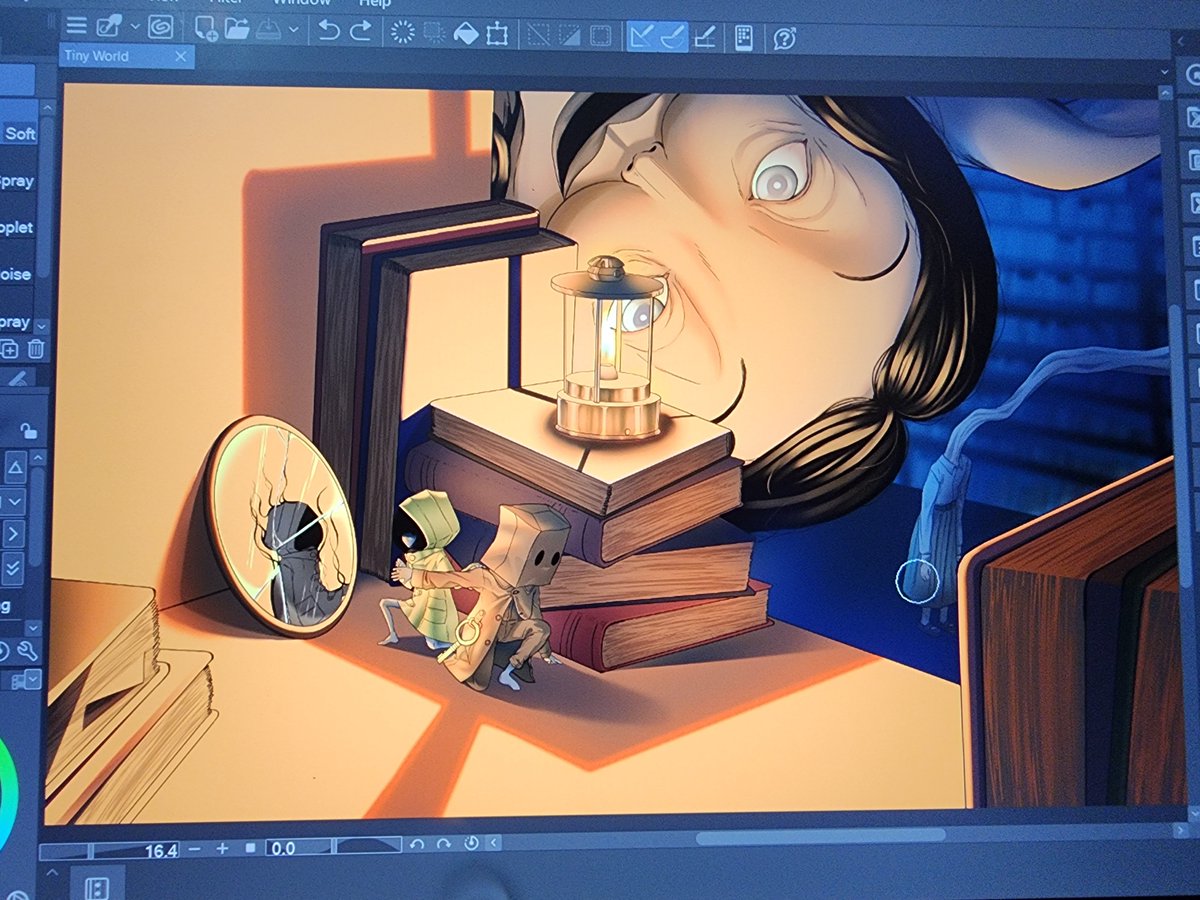Collapse navigator bar with left chevron
This screenshot has height=900, width=1200.
[492, 845]
